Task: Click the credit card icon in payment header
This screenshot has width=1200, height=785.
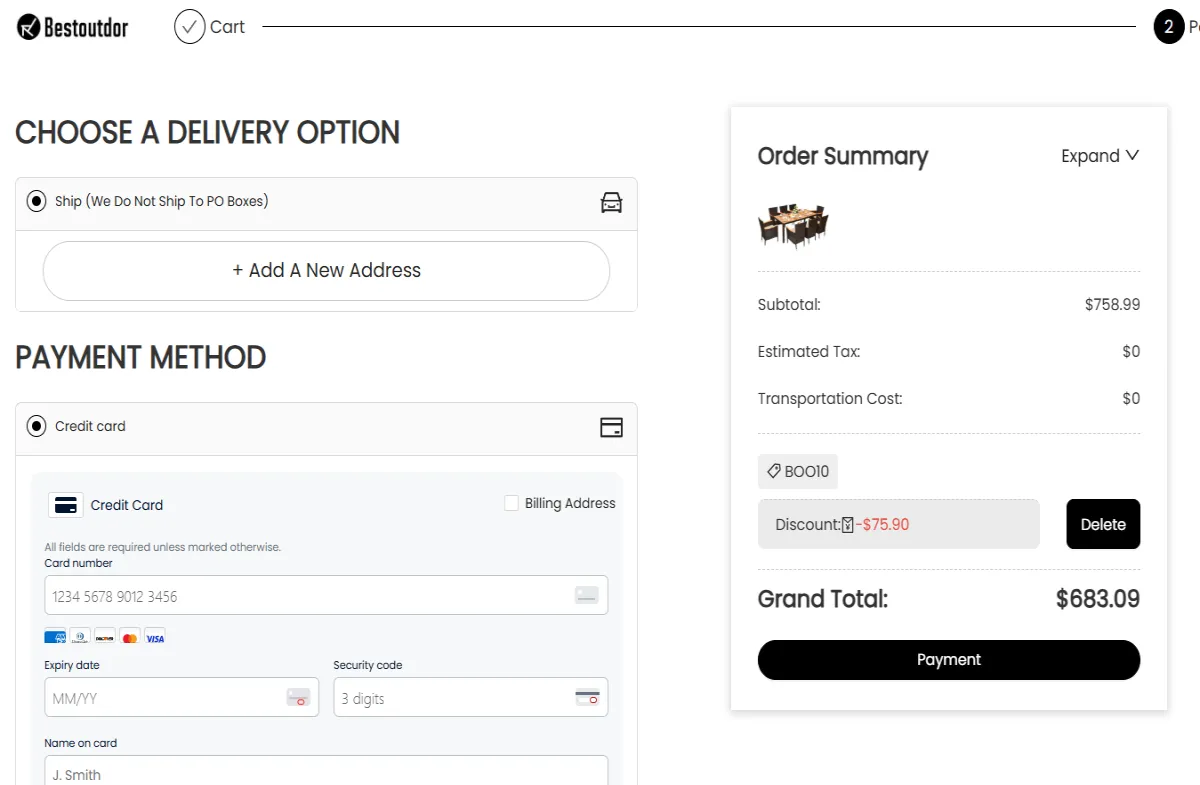Action: pos(611,427)
